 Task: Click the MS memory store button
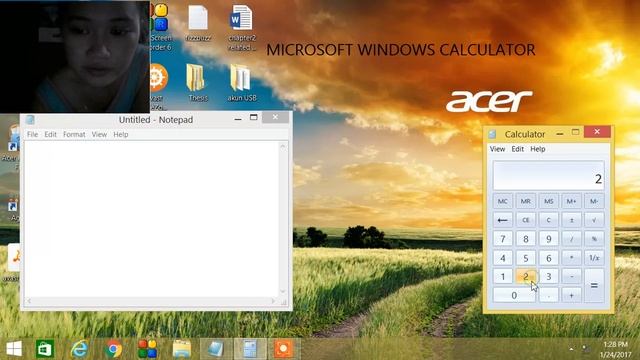[x=549, y=201]
